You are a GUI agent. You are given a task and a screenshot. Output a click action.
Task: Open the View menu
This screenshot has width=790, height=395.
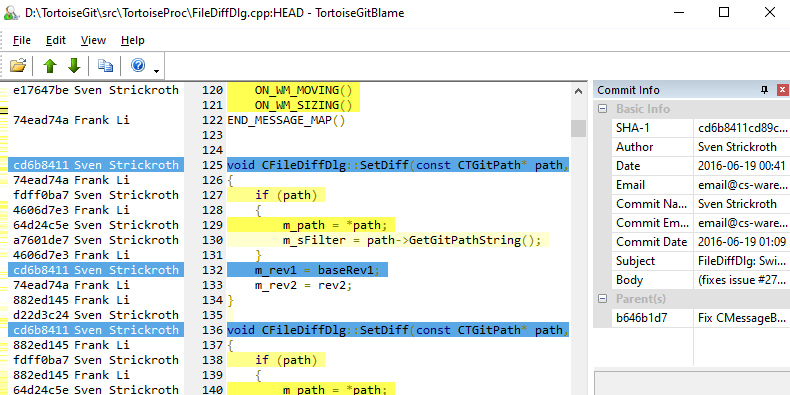(93, 40)
